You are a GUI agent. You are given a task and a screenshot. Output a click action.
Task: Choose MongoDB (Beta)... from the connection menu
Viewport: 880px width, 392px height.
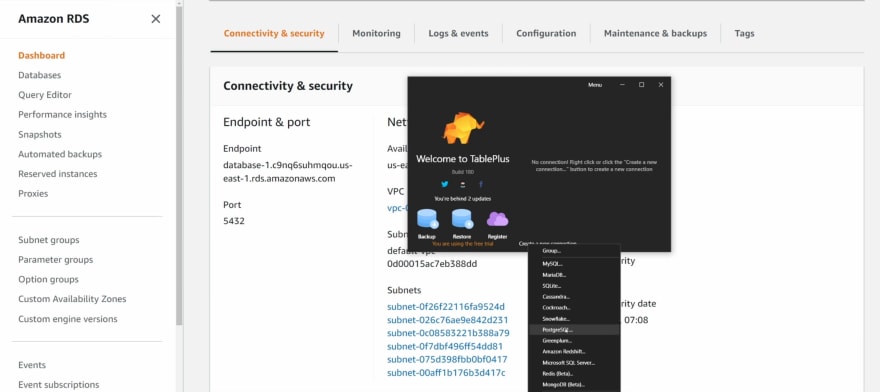tap(574, 385)
